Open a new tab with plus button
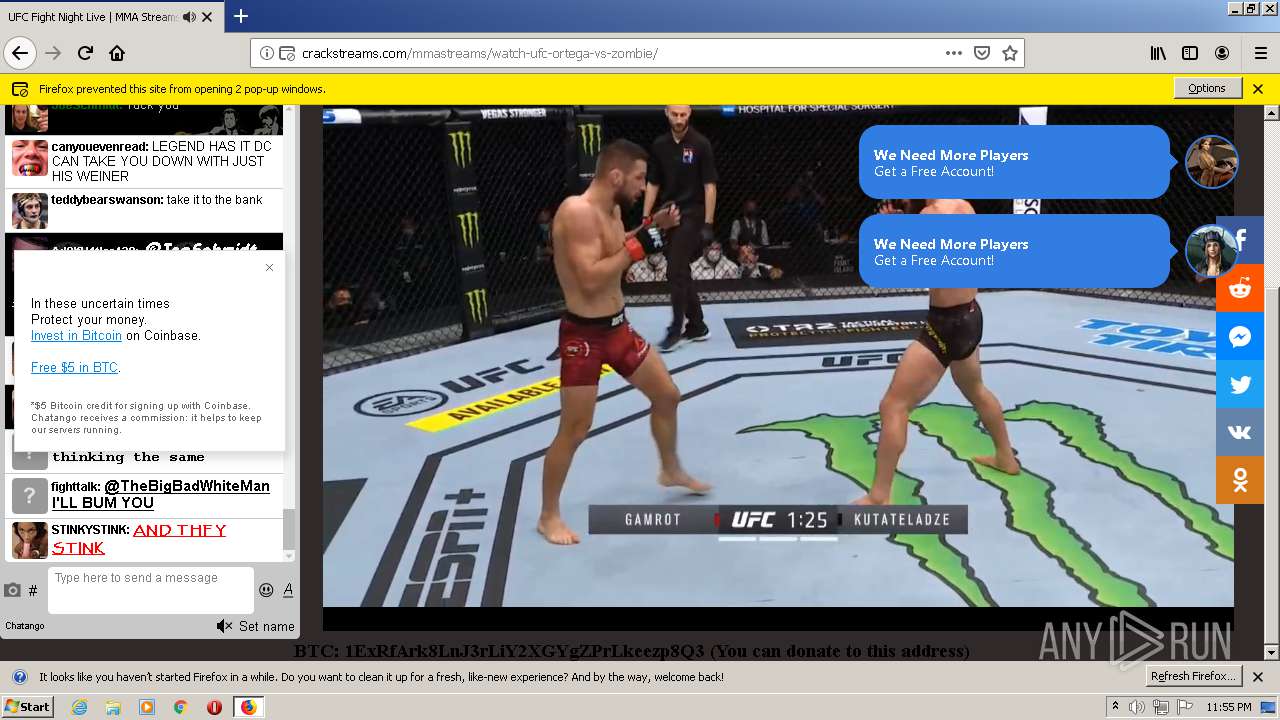 pyautogui.click(x=241, y=16)
